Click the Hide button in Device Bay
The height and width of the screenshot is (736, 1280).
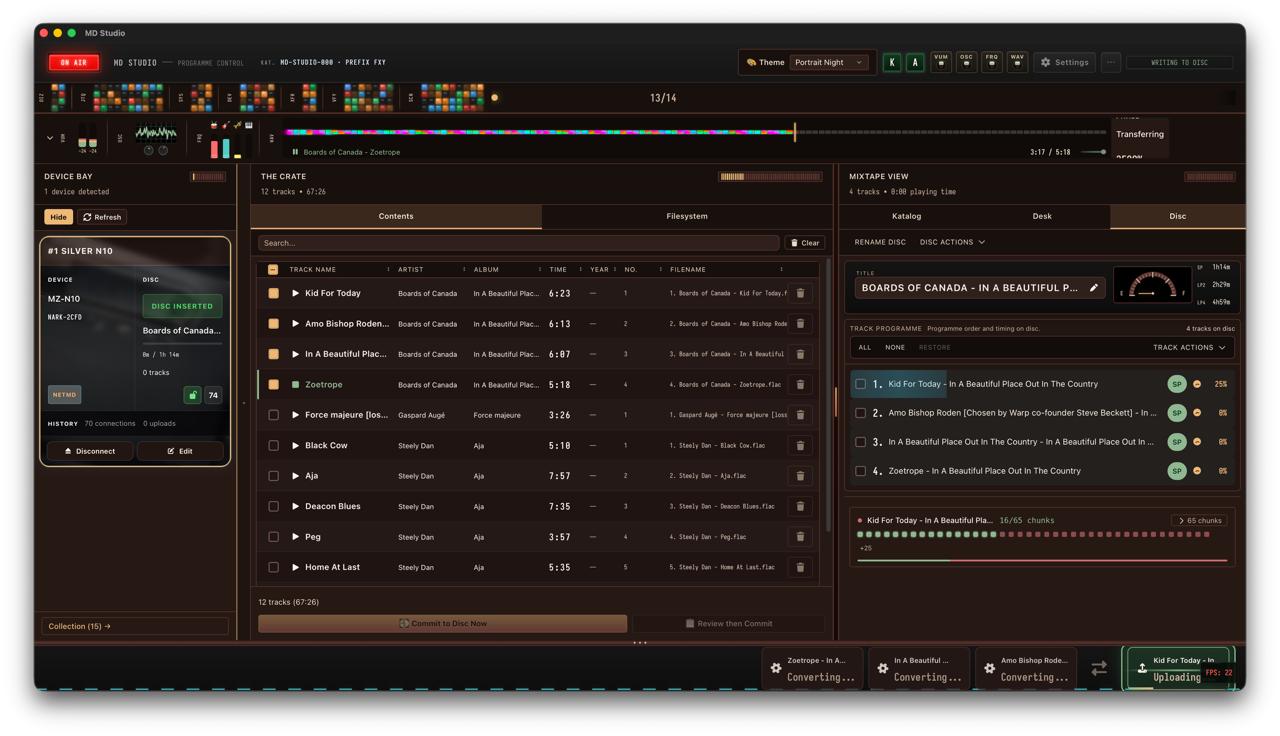[59, 217]
